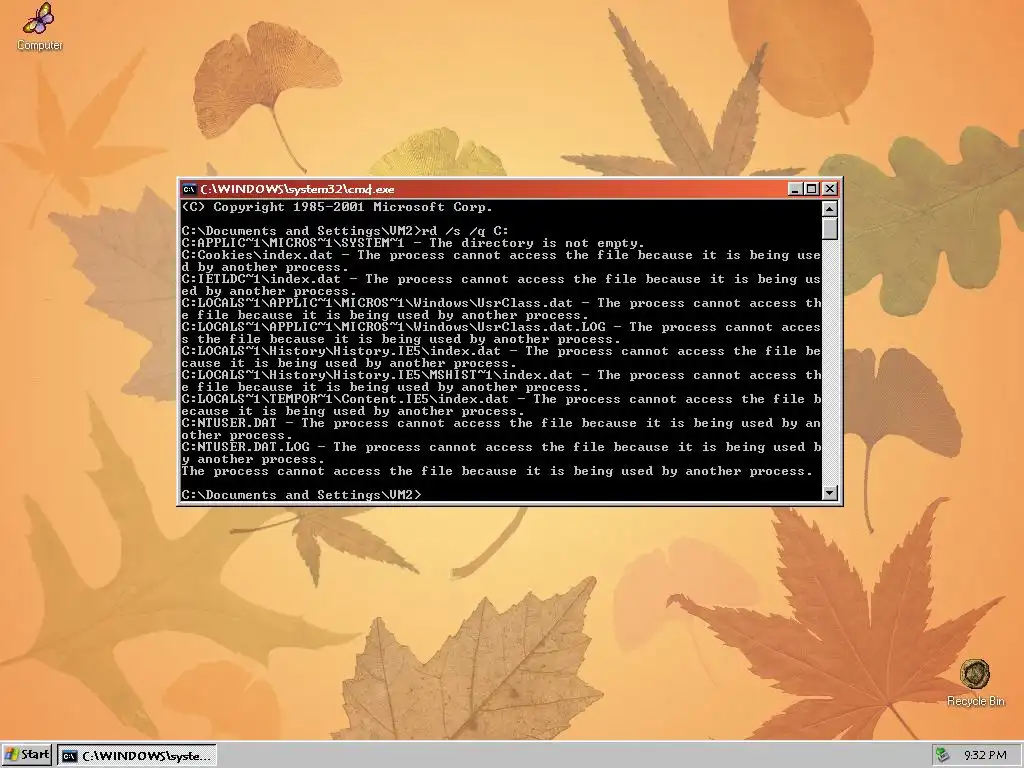Minimize the cmd.exe window
Image resolution: width=1024 pixels, height=768 pixels.
[795, 189]
